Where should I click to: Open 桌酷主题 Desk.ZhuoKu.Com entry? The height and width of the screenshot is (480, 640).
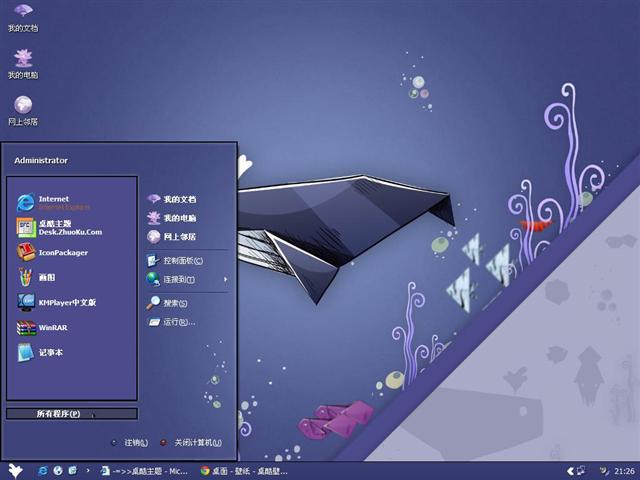[59, 228]
